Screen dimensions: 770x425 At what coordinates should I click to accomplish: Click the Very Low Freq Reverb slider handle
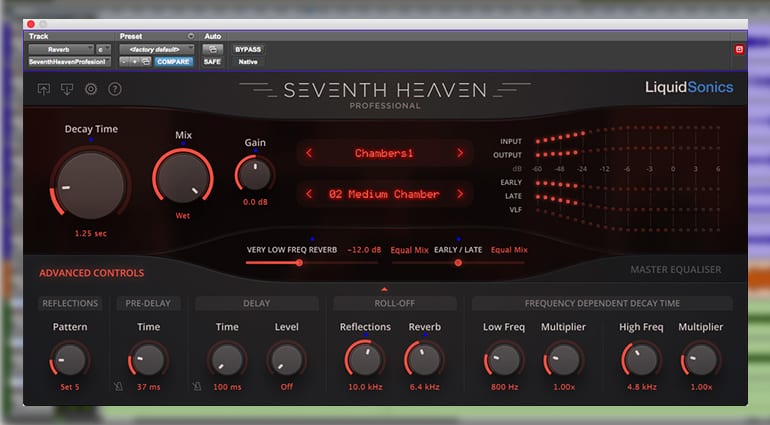click(x=299, y=263)
